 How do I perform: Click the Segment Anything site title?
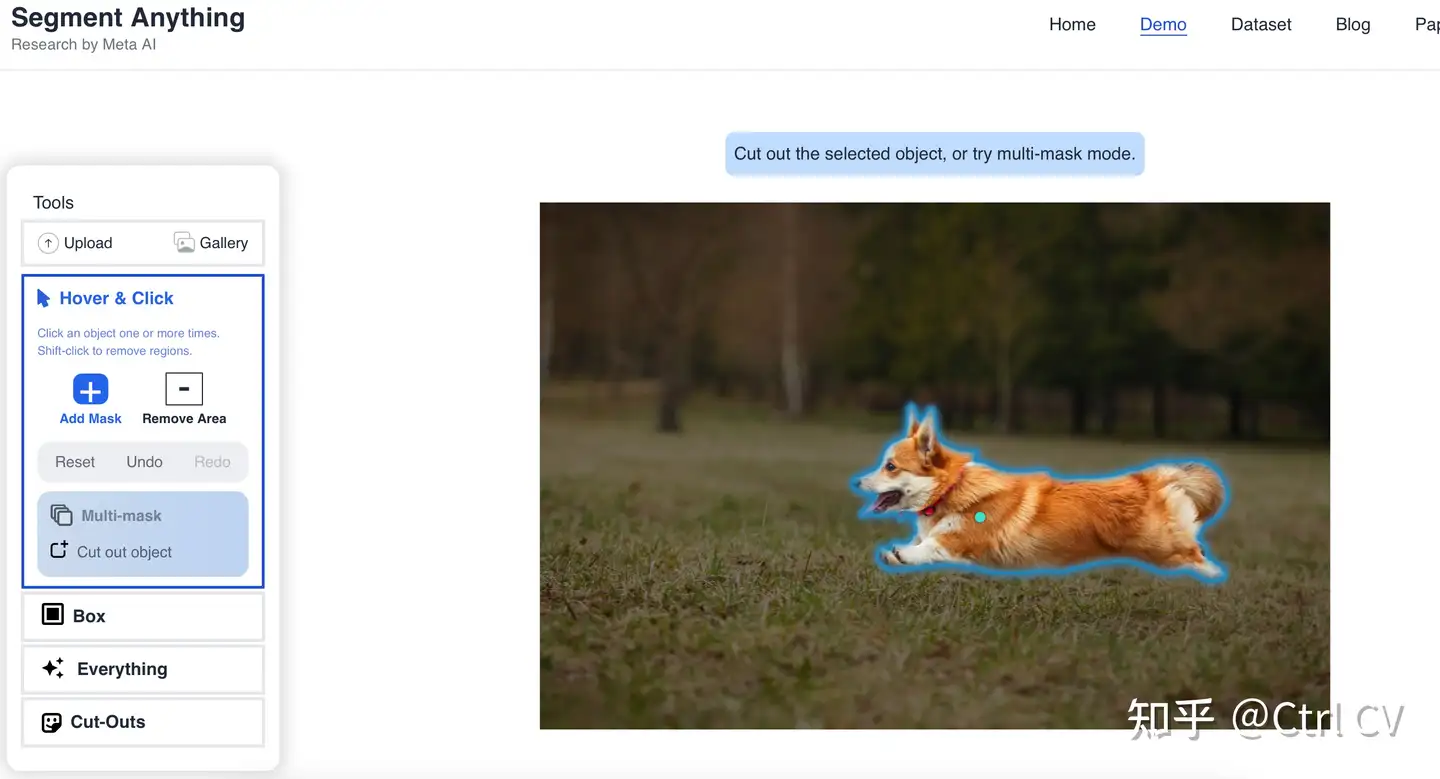click(128, 18)
